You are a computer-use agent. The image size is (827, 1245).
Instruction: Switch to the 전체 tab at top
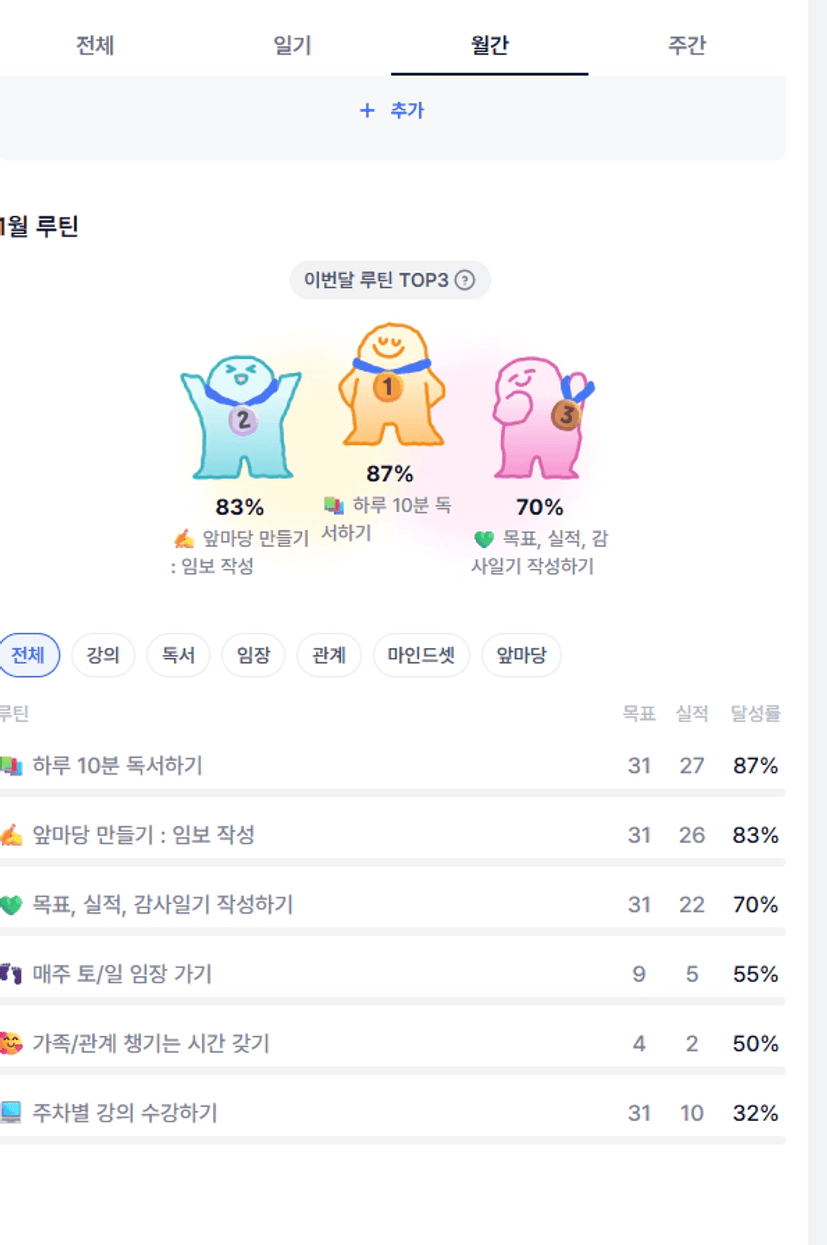(x=95, y=45)
